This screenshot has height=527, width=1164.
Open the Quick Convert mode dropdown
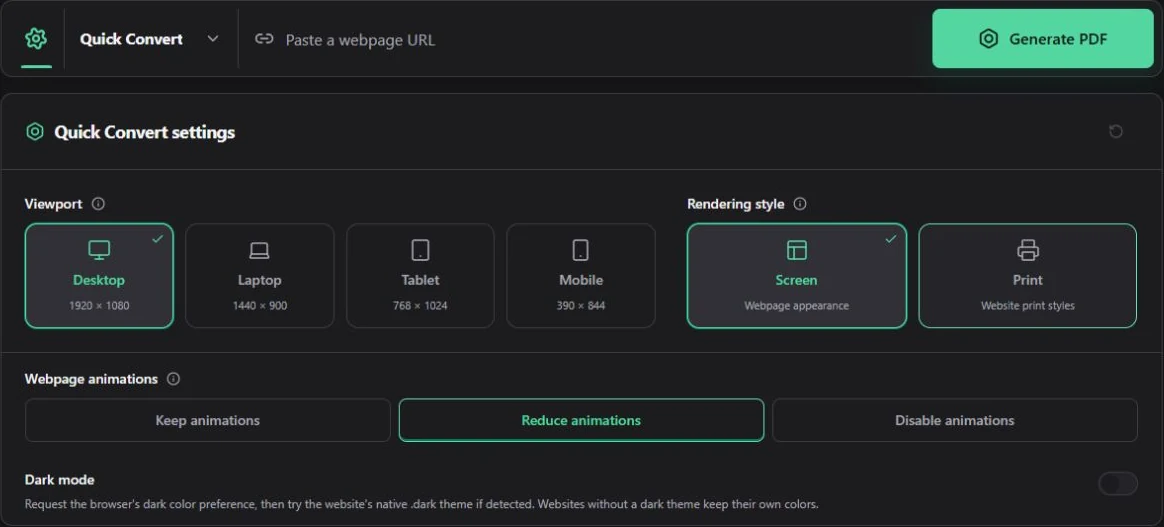click(x=149, y=39)
